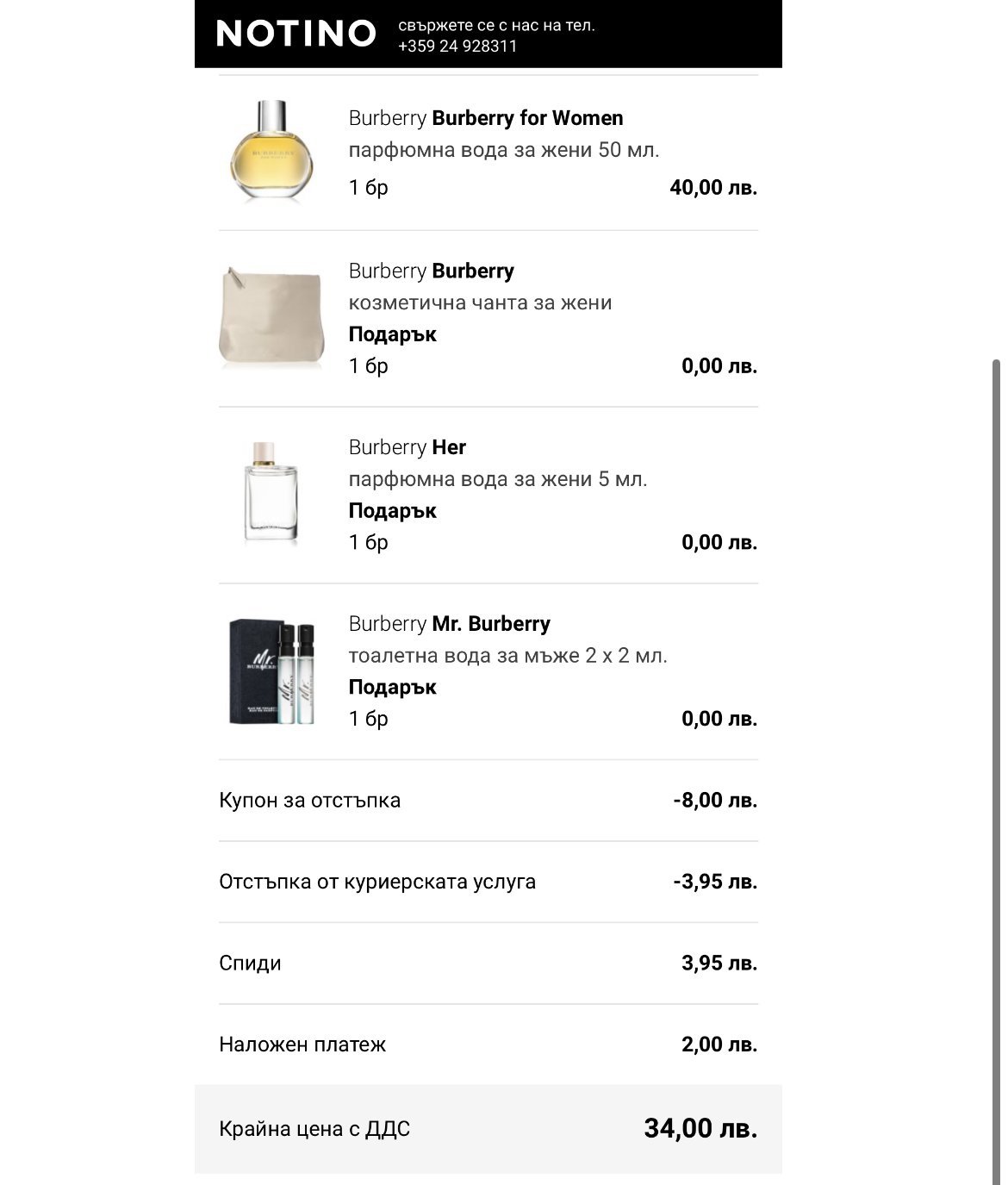Click the 'Крайна цена с ДДС' label

click(314, 1129)
